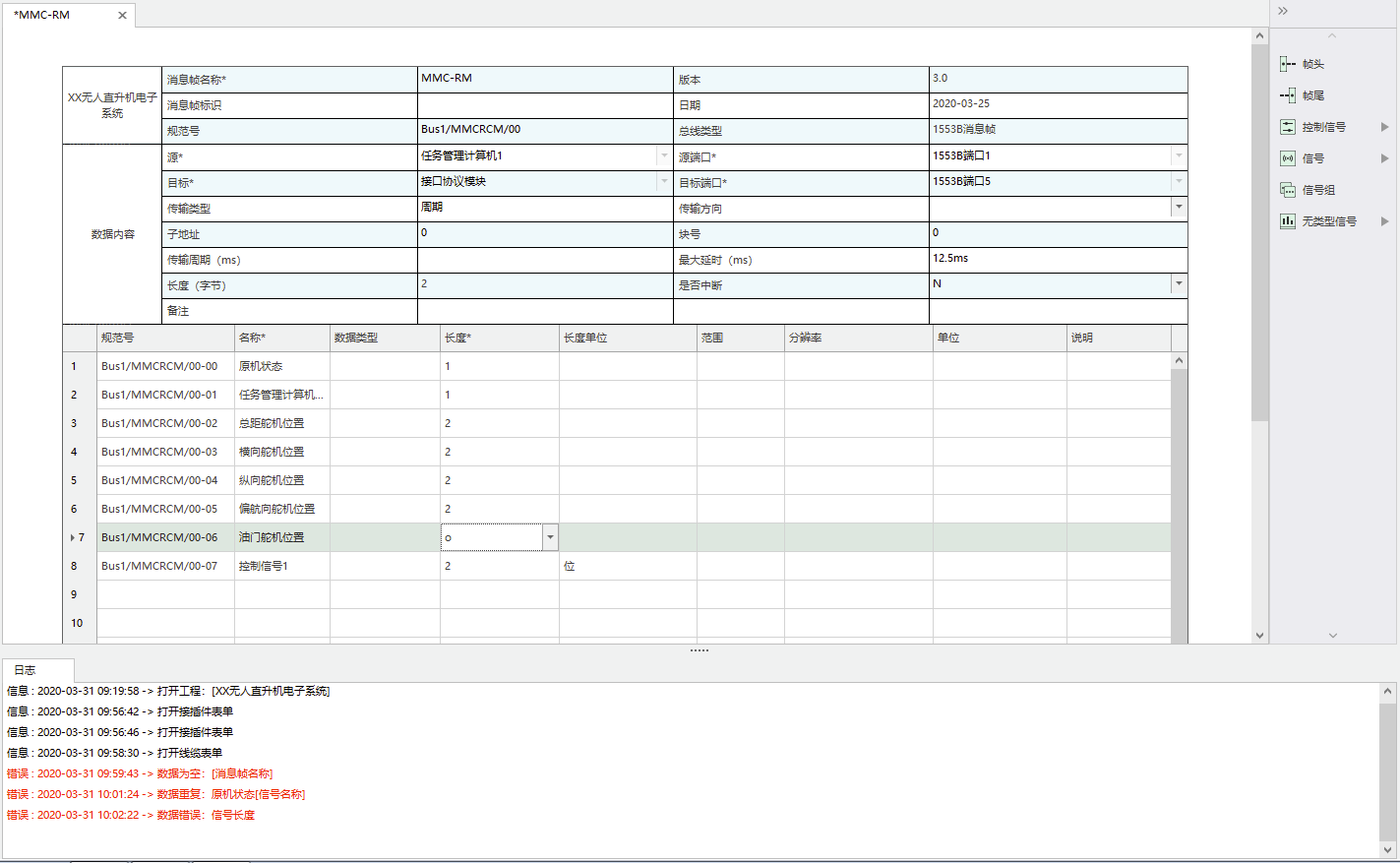Collapse the right panel with double-chevron icon
Viewport: 1400px width, 863px height.
1283,11
